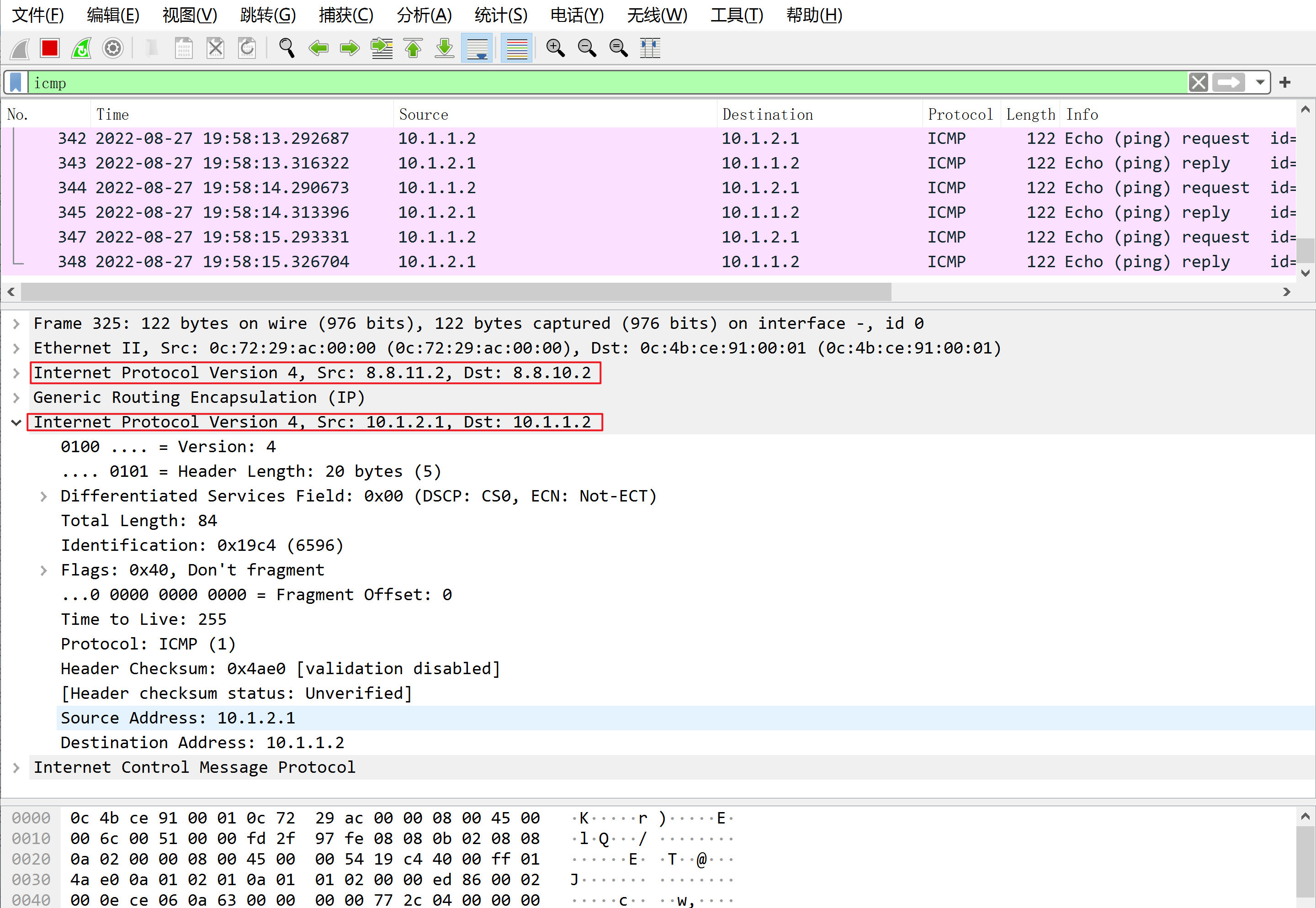Toggle packet colorization rules button
Image resolution: width=1316 pixels, height=908 pixels.
pyautogui.click(x=517, y=48)
